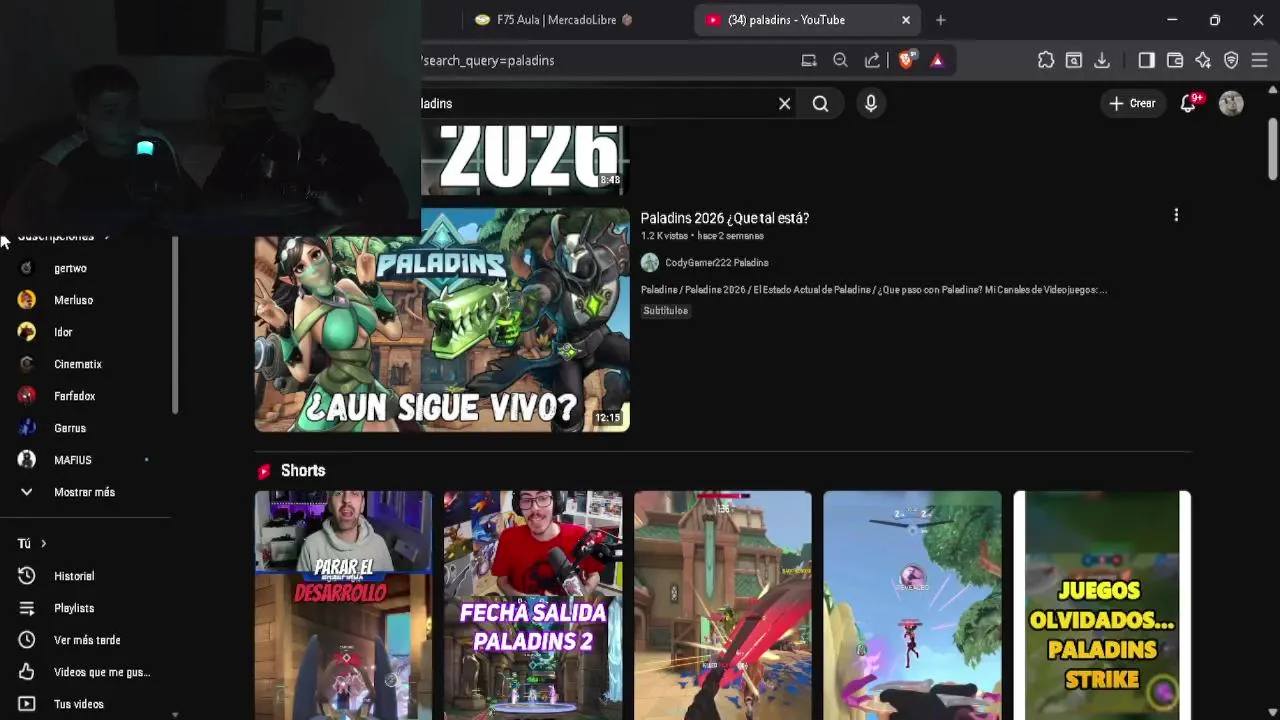Click the zoom magnifier icon in address bar
The width and height of the screenshot is (1280, 720).
point(841,60)
